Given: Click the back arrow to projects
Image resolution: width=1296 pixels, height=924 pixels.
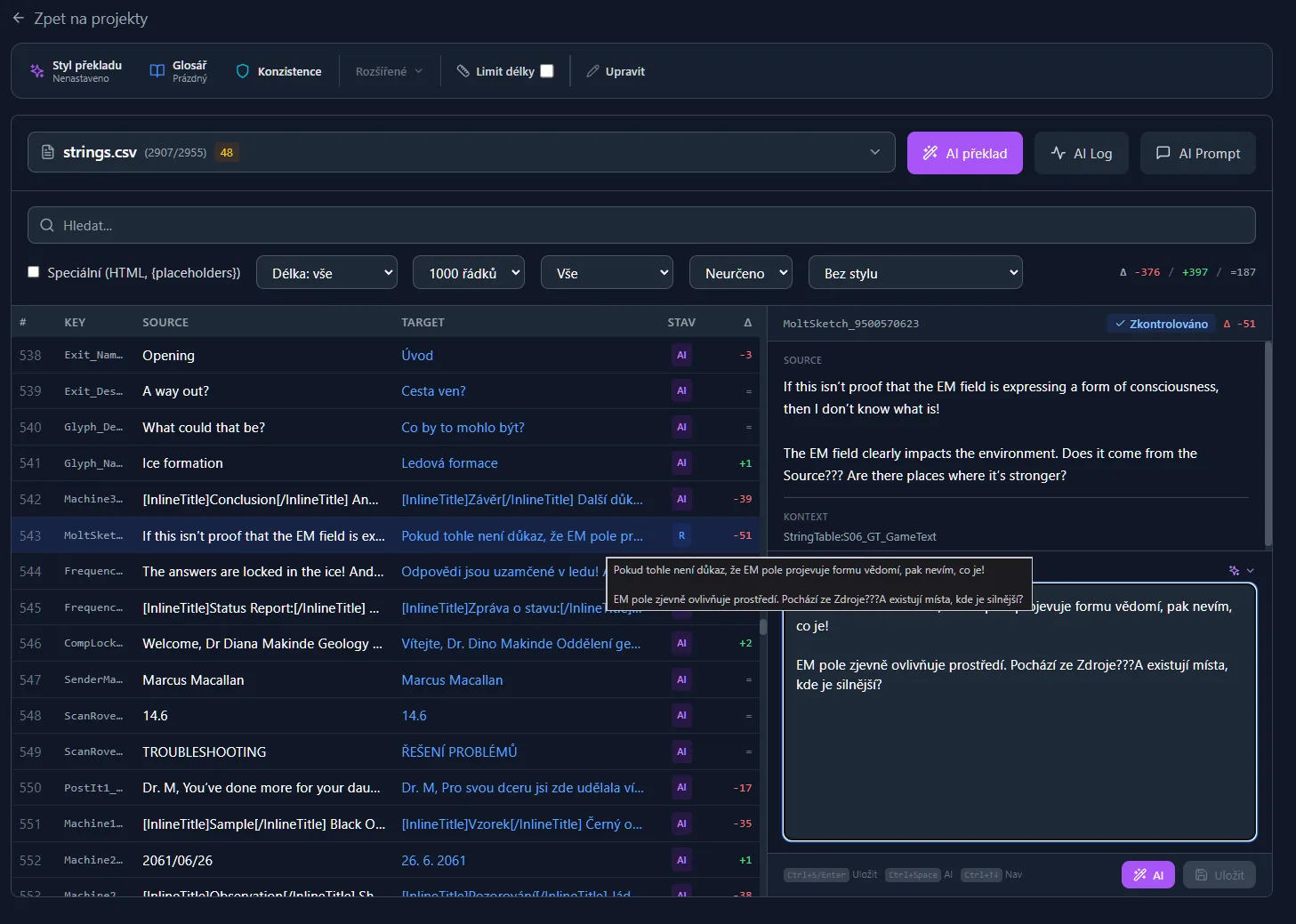Looking at the screenshot, I should (x=18, y=18).
